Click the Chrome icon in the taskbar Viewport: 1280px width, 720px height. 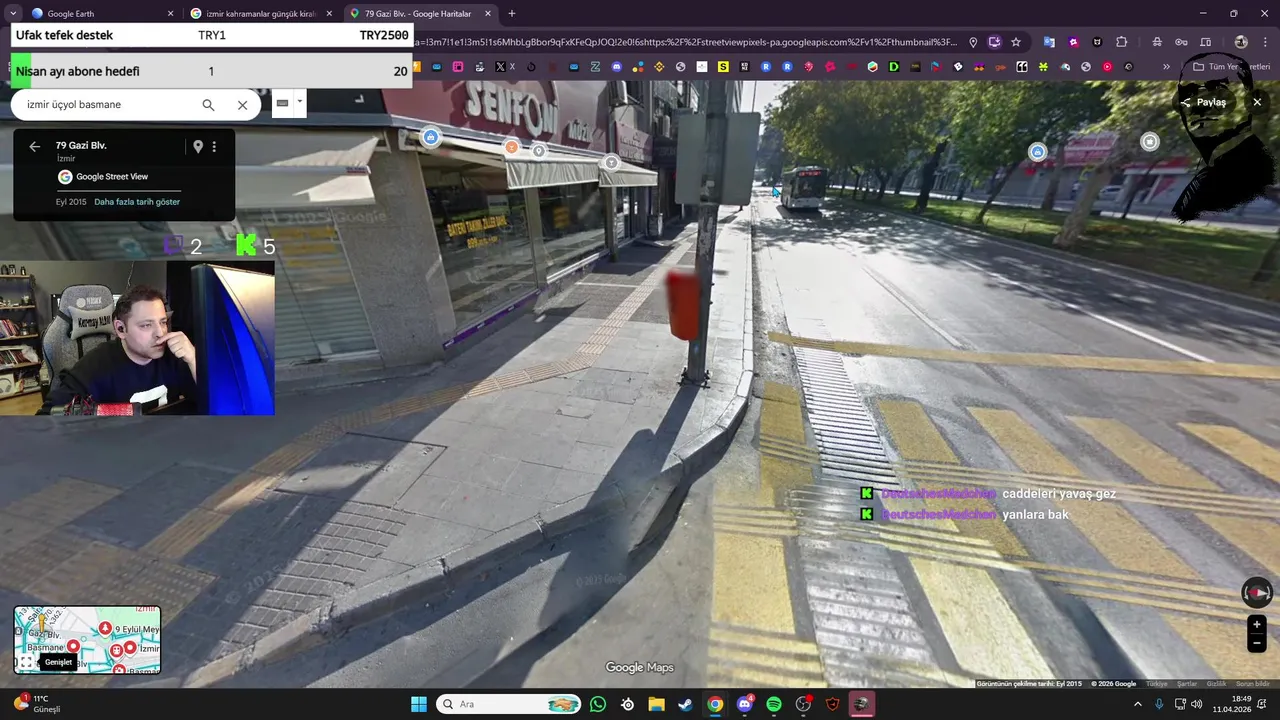pyautogui.click(x=715, y=704)
